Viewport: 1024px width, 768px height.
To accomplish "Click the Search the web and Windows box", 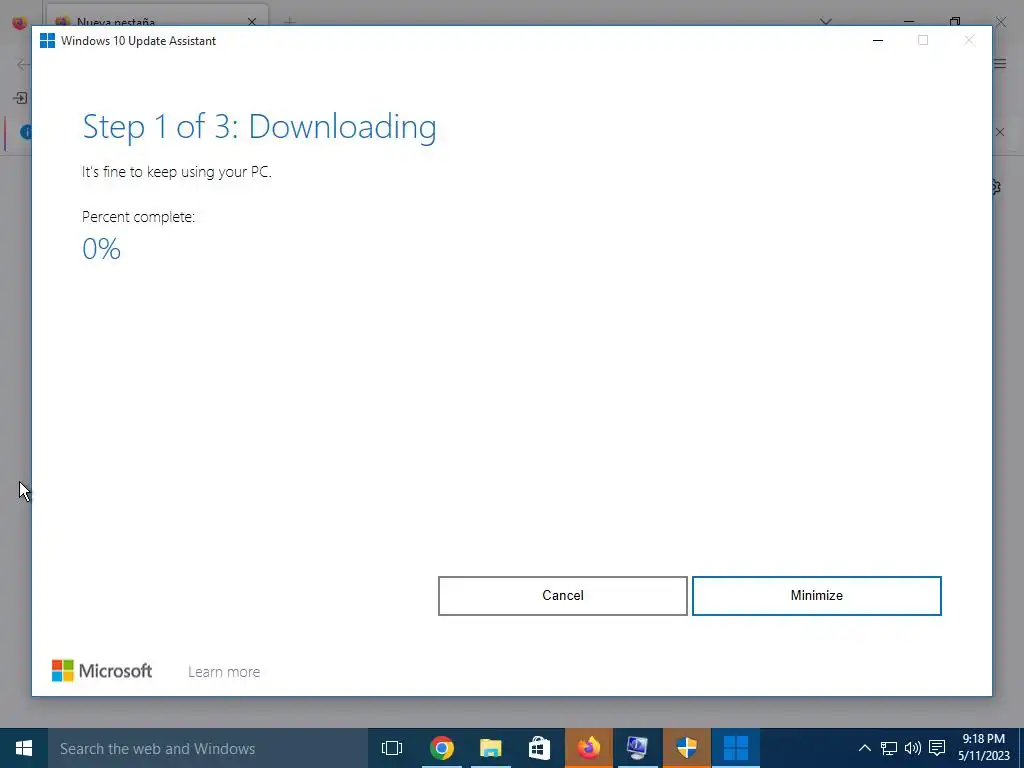I will 208,748.
